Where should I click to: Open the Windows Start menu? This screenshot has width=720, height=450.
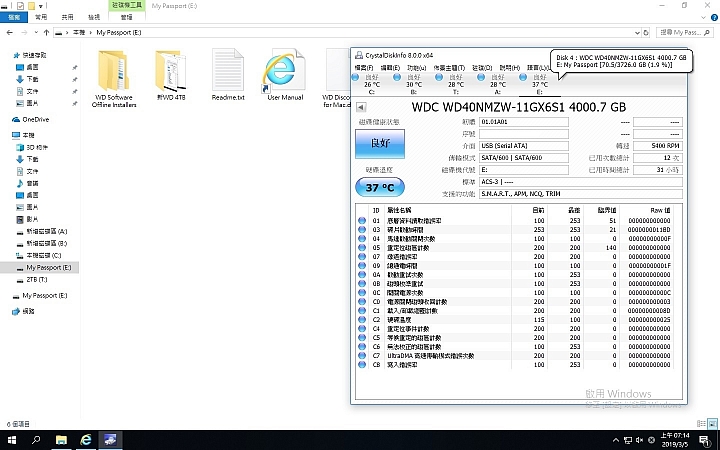[11, 440]
